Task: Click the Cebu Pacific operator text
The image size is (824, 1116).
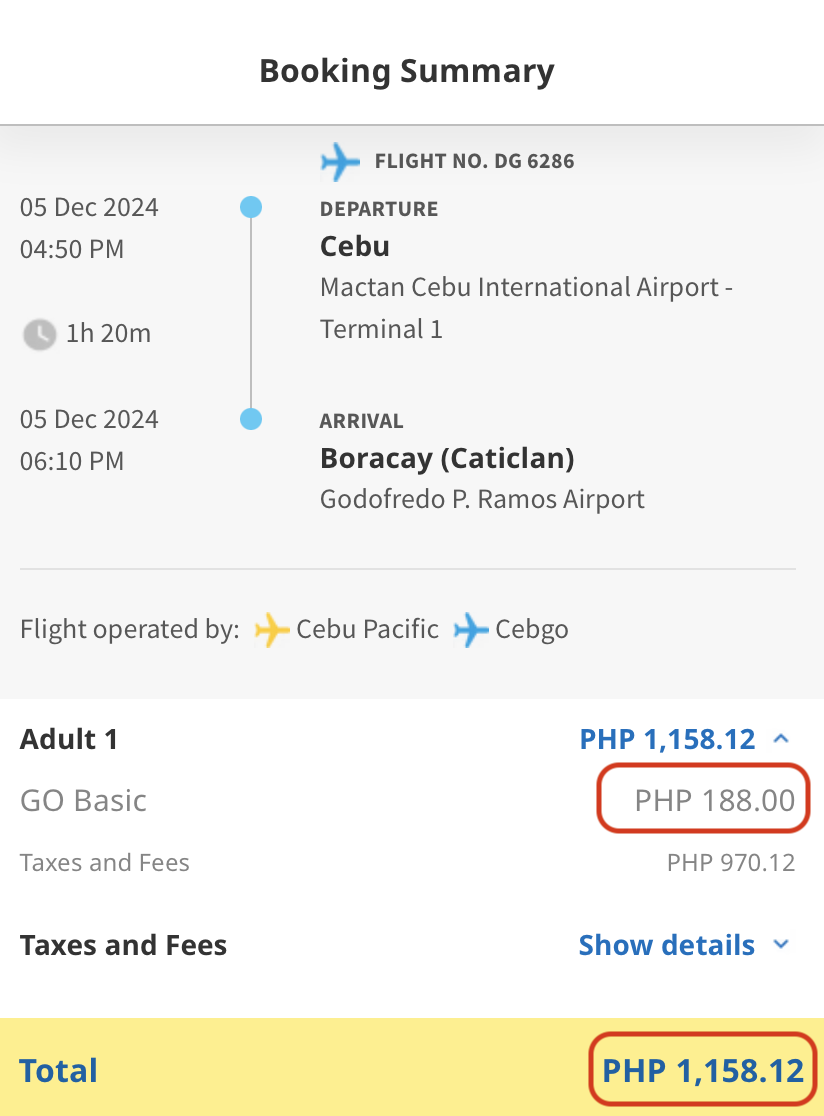Action: point(367,629)
